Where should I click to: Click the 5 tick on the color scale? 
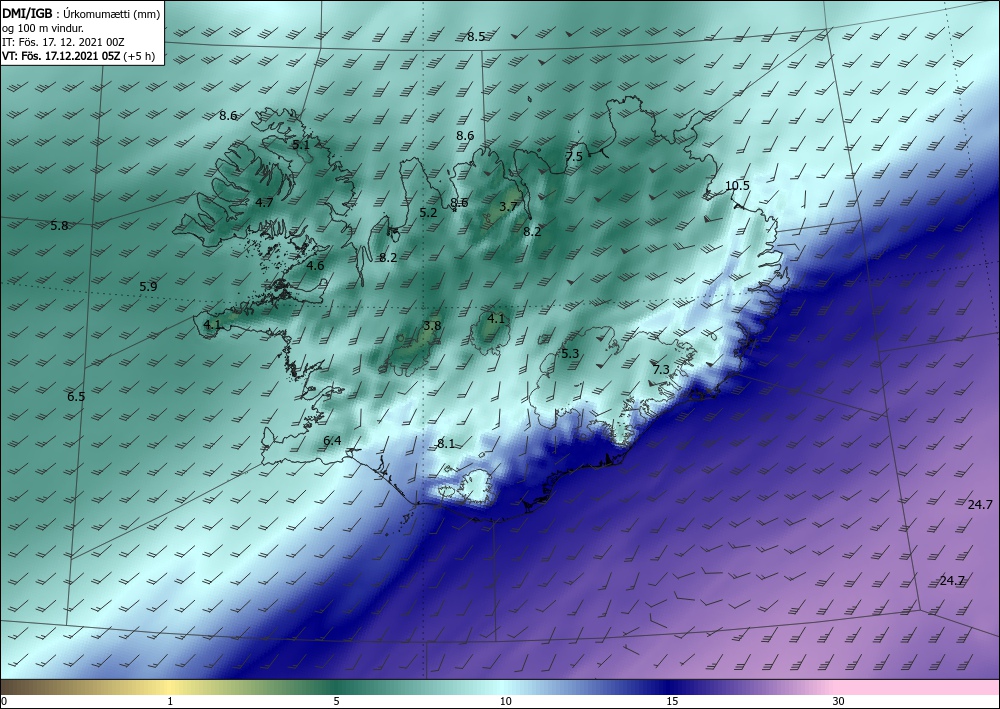pos(336,701)
